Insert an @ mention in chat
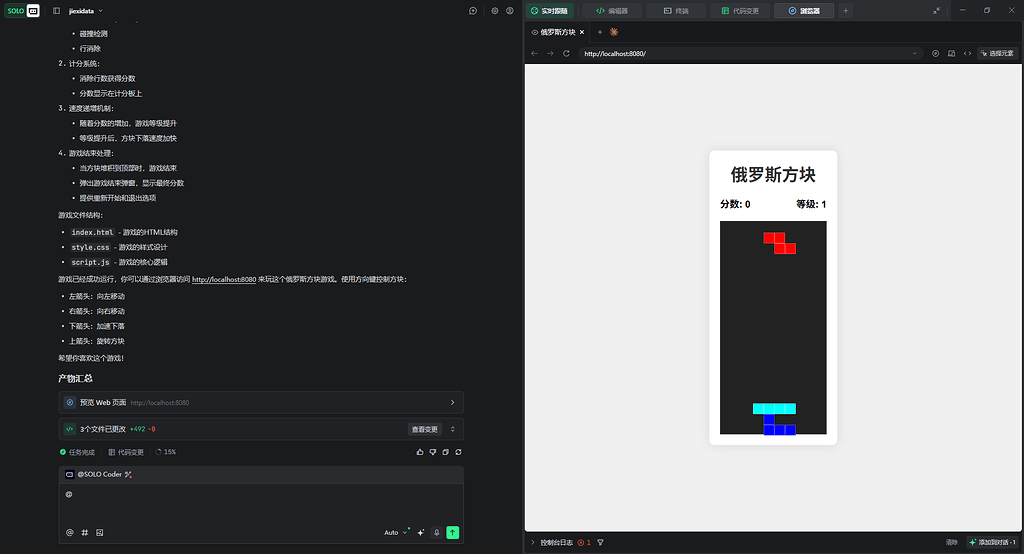1024x554 pixels. (x=70, y=532)
